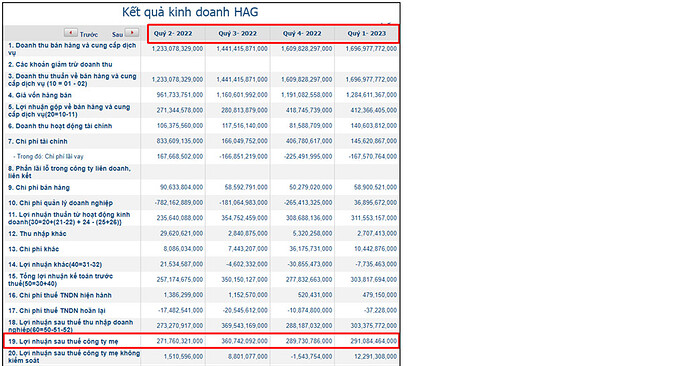
Task: Click row label '11. Lợi nhuận thuần từ hoạt động kinh doanh'
Action: click(69, 218)
